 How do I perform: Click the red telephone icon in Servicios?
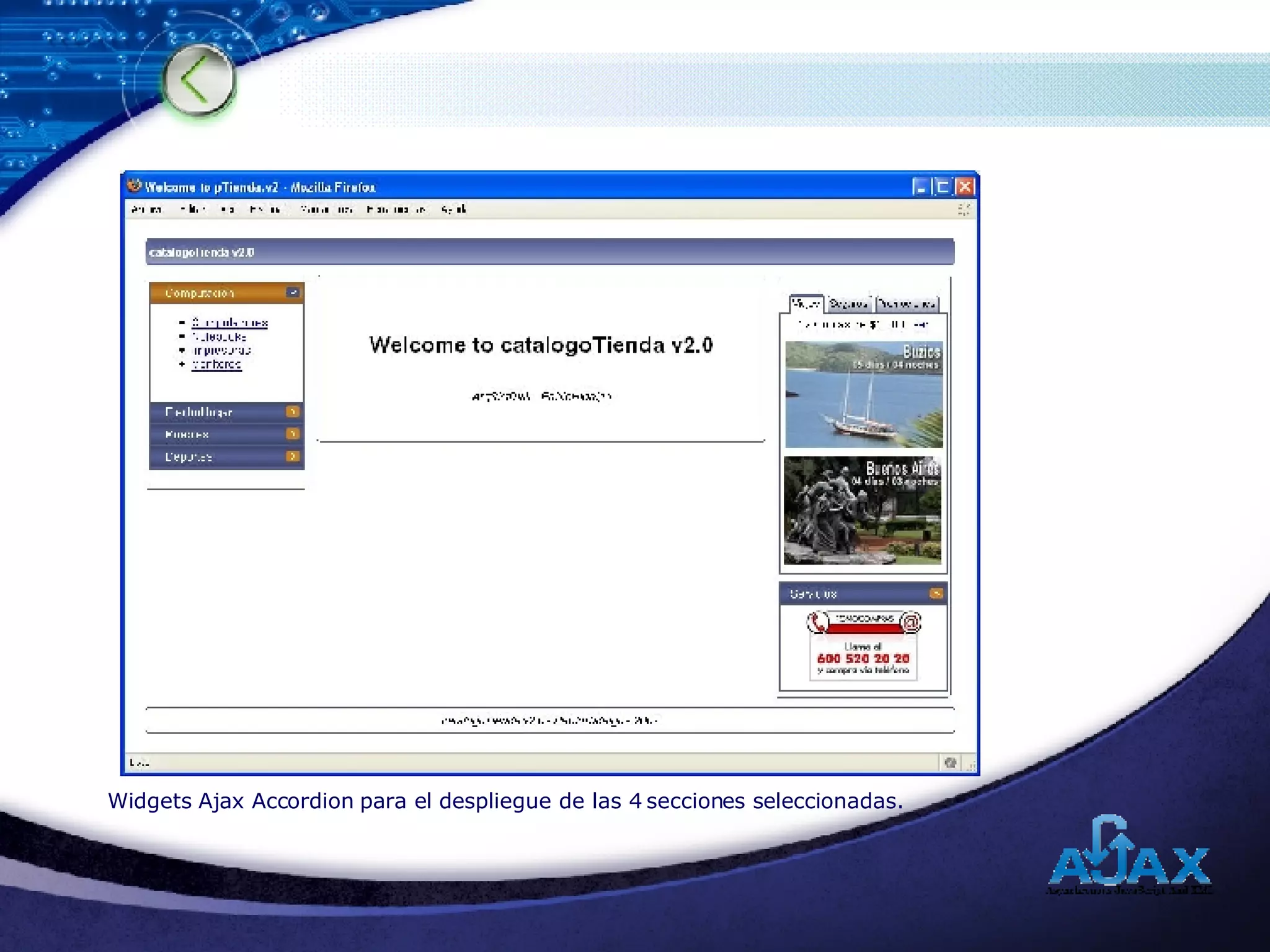coord(818,622)
